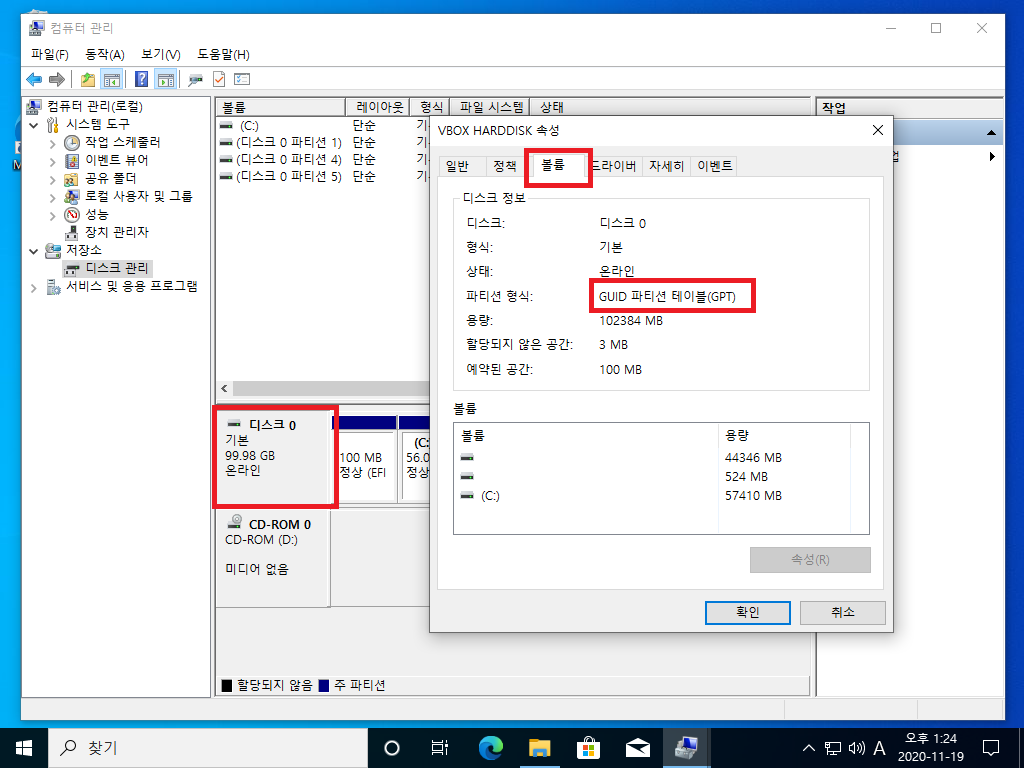Click the 확인 button in the dialog
Screen dimensions: 1024x768
click(747, 612)
